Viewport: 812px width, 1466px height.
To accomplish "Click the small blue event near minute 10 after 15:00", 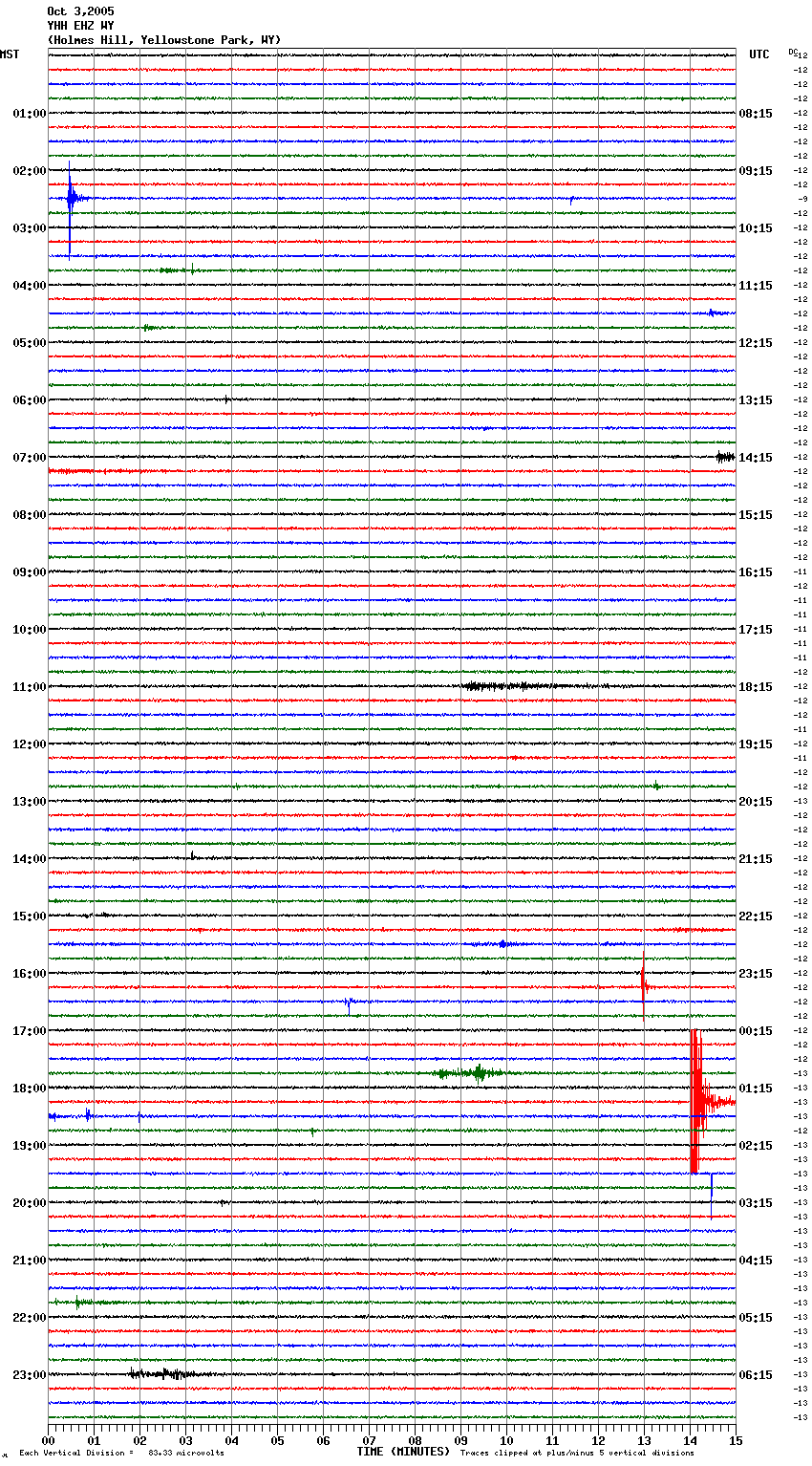I will (502, 944).
